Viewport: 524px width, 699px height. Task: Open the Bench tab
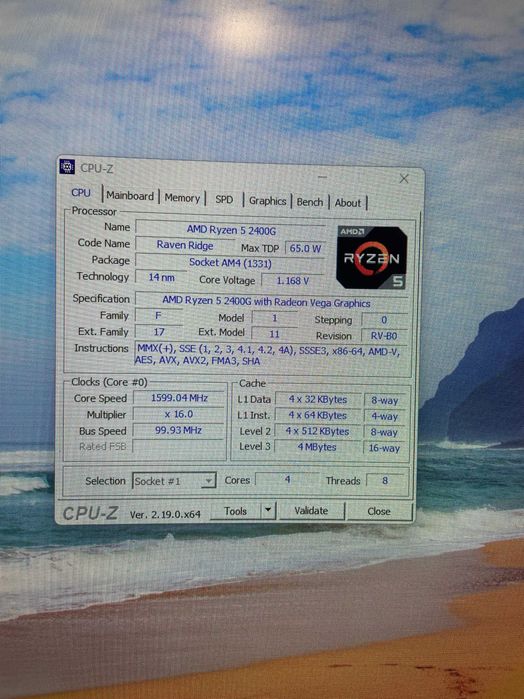pyautogui.click(x=309, y=202)
